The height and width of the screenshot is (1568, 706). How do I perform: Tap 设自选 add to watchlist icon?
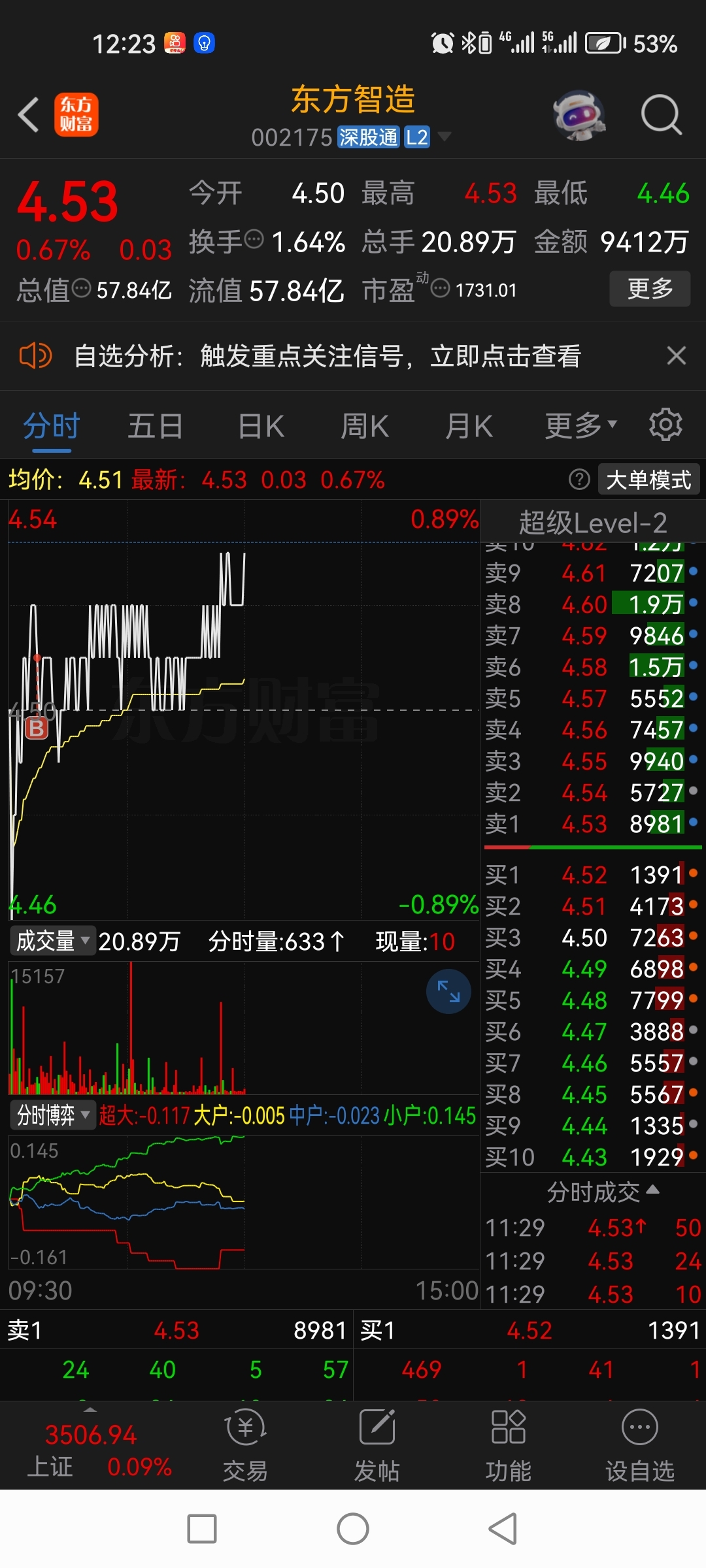tap(640, 1444)
